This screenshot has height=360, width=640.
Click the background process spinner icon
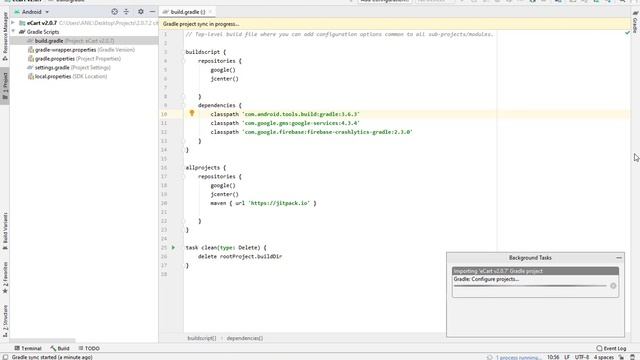coord(489,357)
